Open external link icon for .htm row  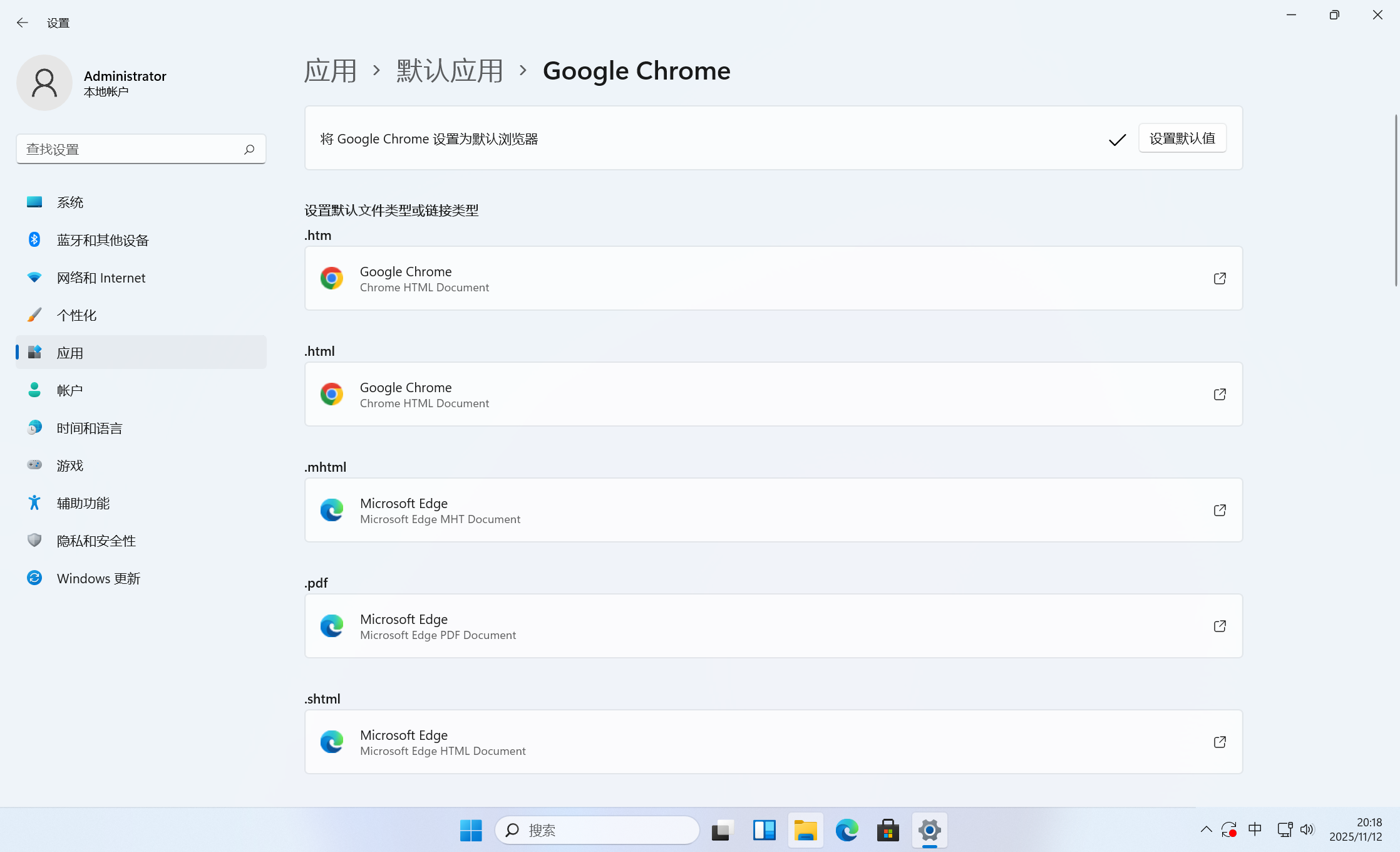[1219, 278]
